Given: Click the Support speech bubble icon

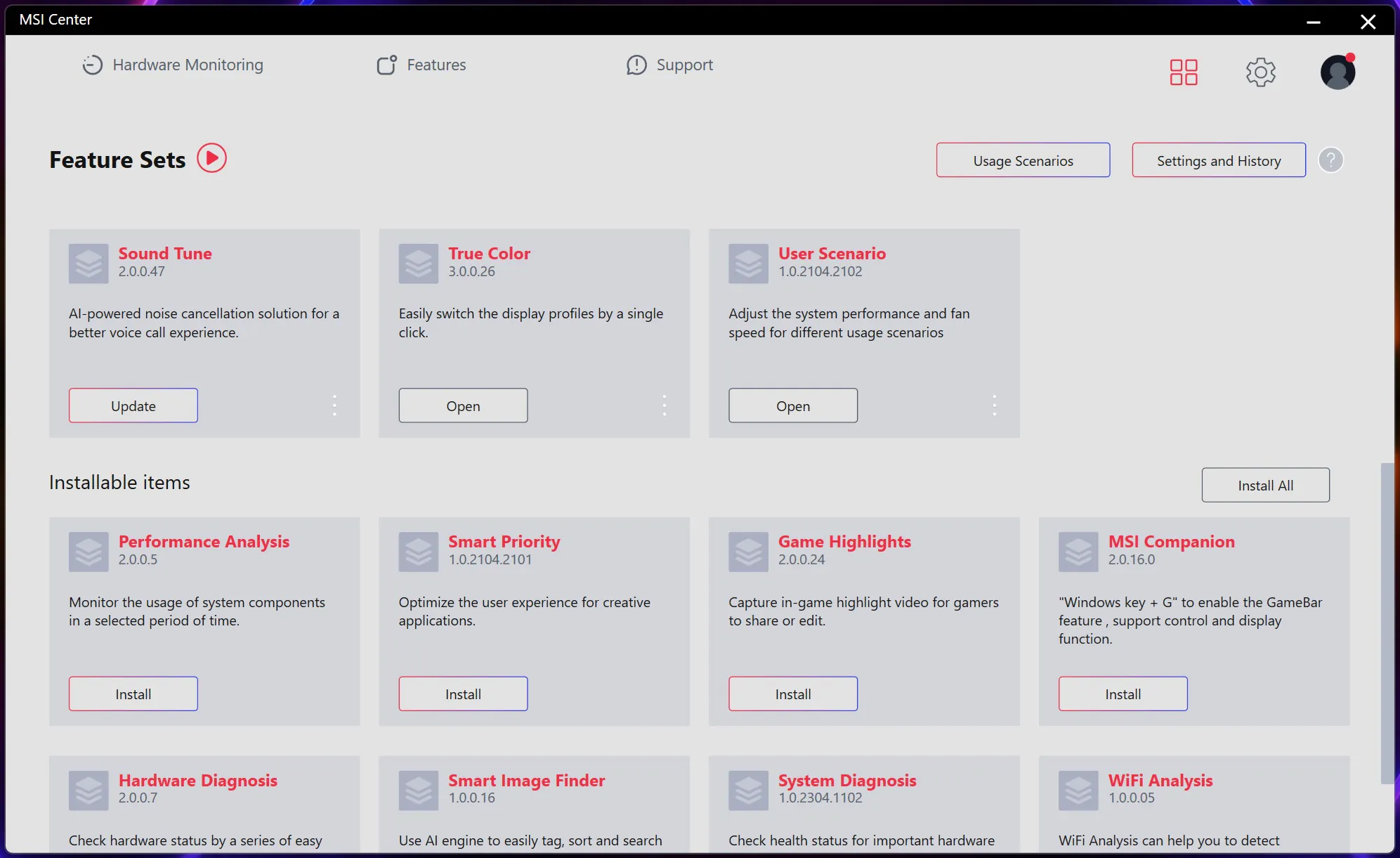Looking at the screenshot, I should tap(636, 65).
